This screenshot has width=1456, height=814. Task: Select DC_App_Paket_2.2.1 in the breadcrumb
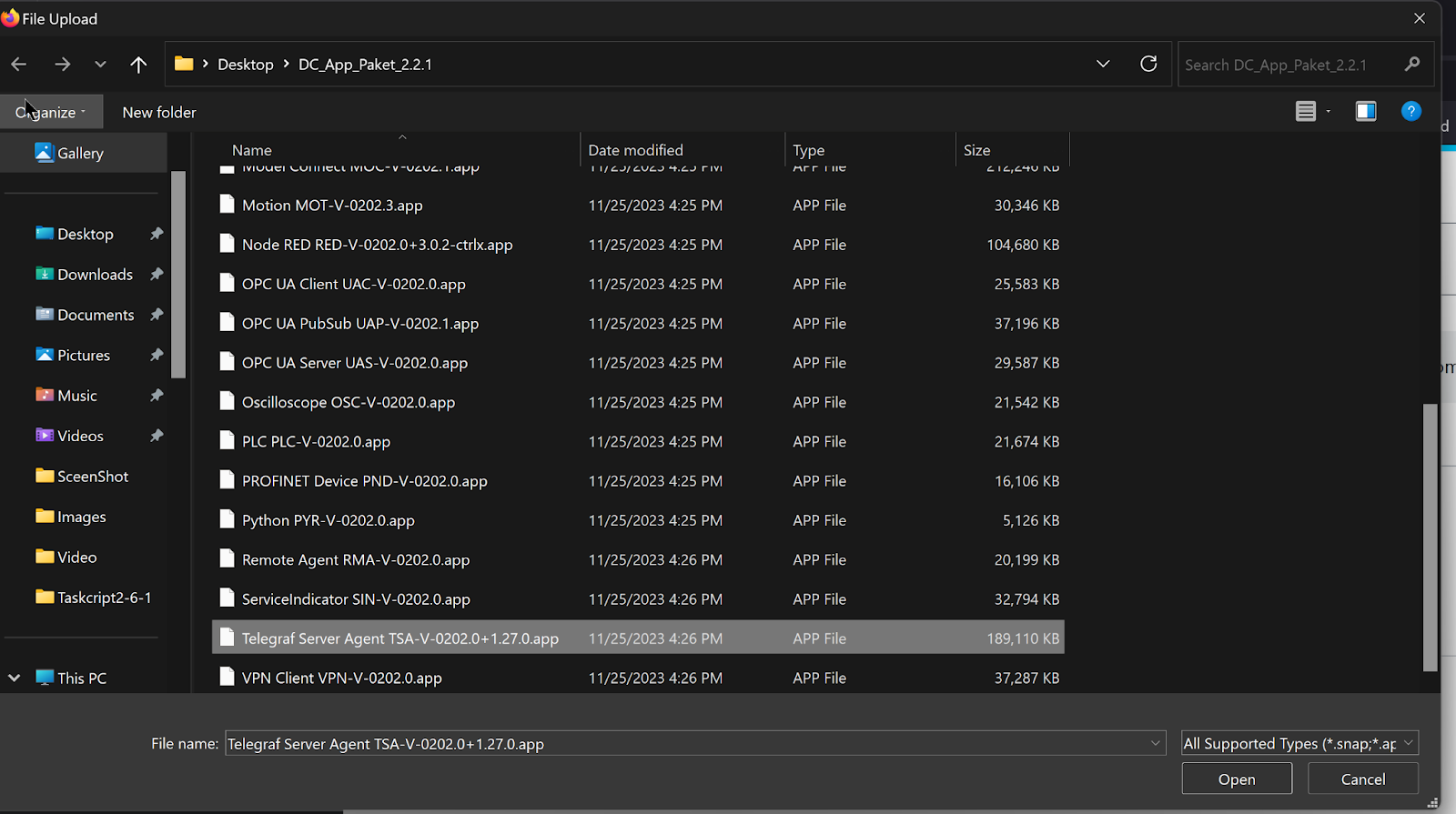click(365, 65)
